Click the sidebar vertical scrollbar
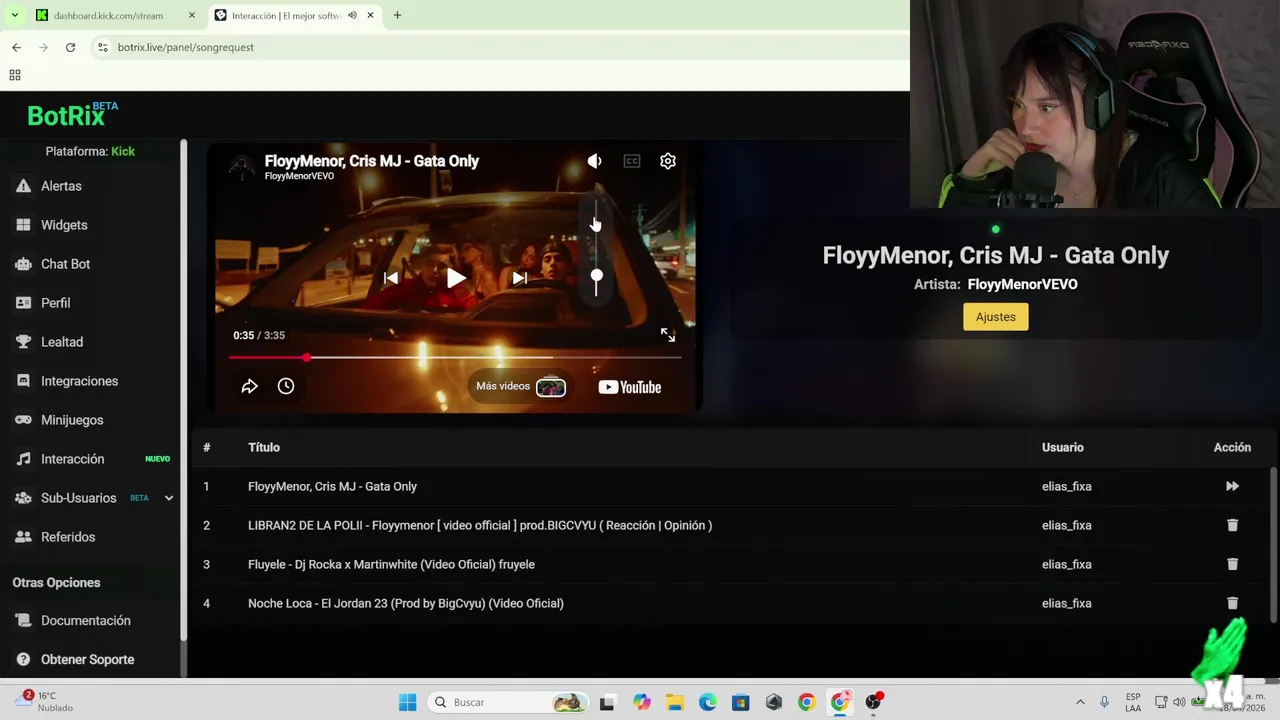This screenshot has height=720, width=1280. tap(183, 390)
